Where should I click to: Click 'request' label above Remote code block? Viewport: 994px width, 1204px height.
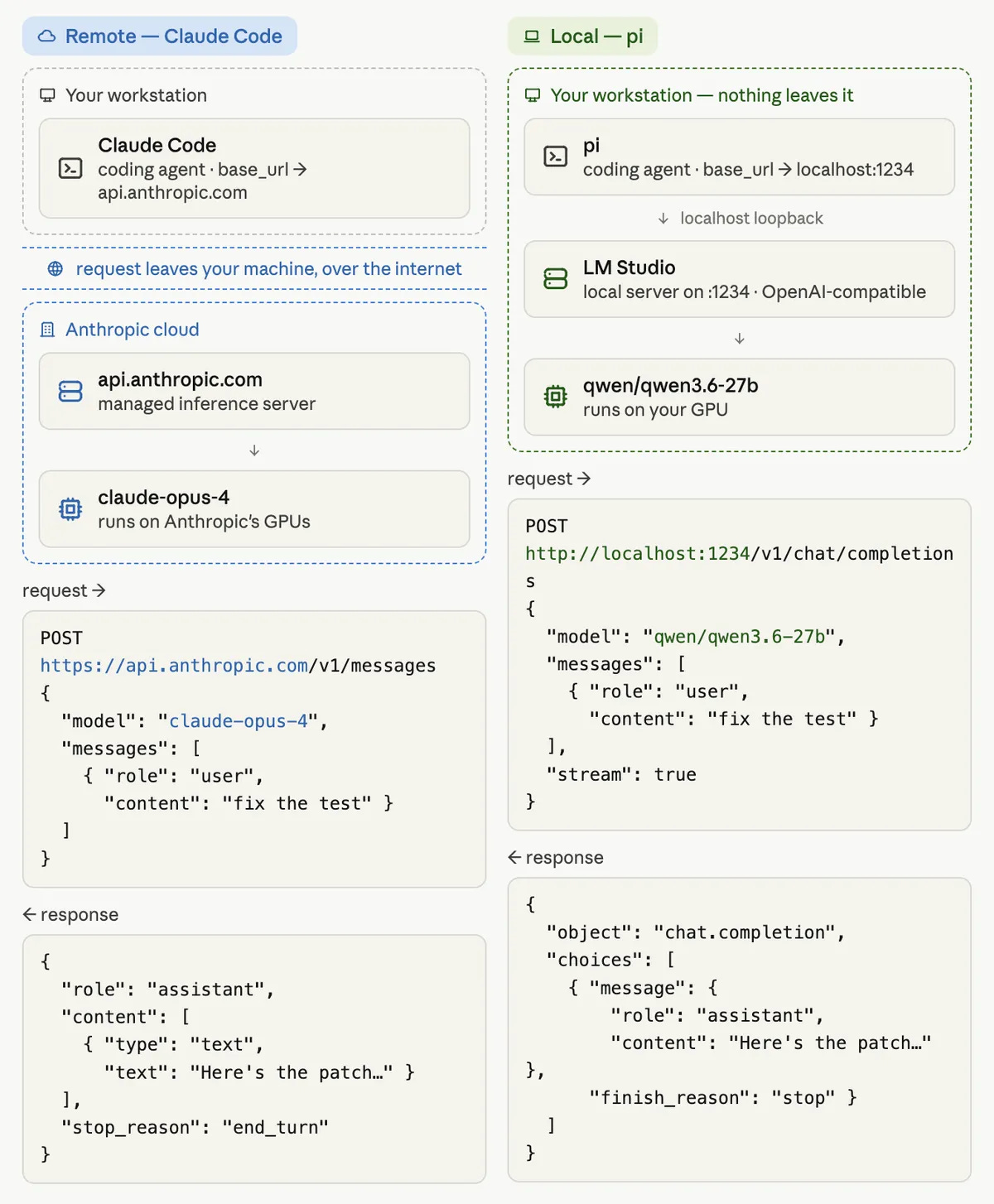(64, 590)
